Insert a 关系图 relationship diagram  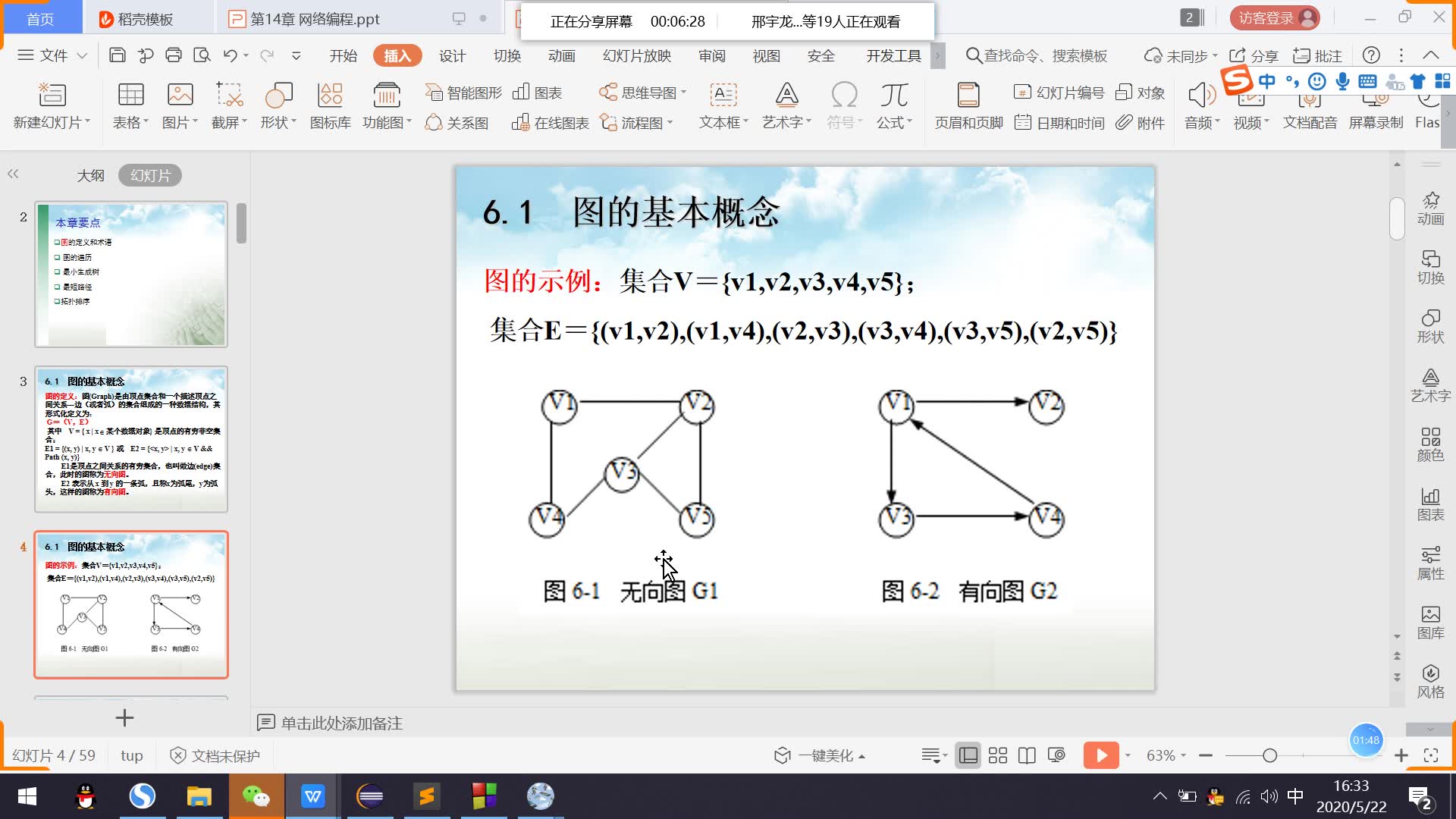457,123
